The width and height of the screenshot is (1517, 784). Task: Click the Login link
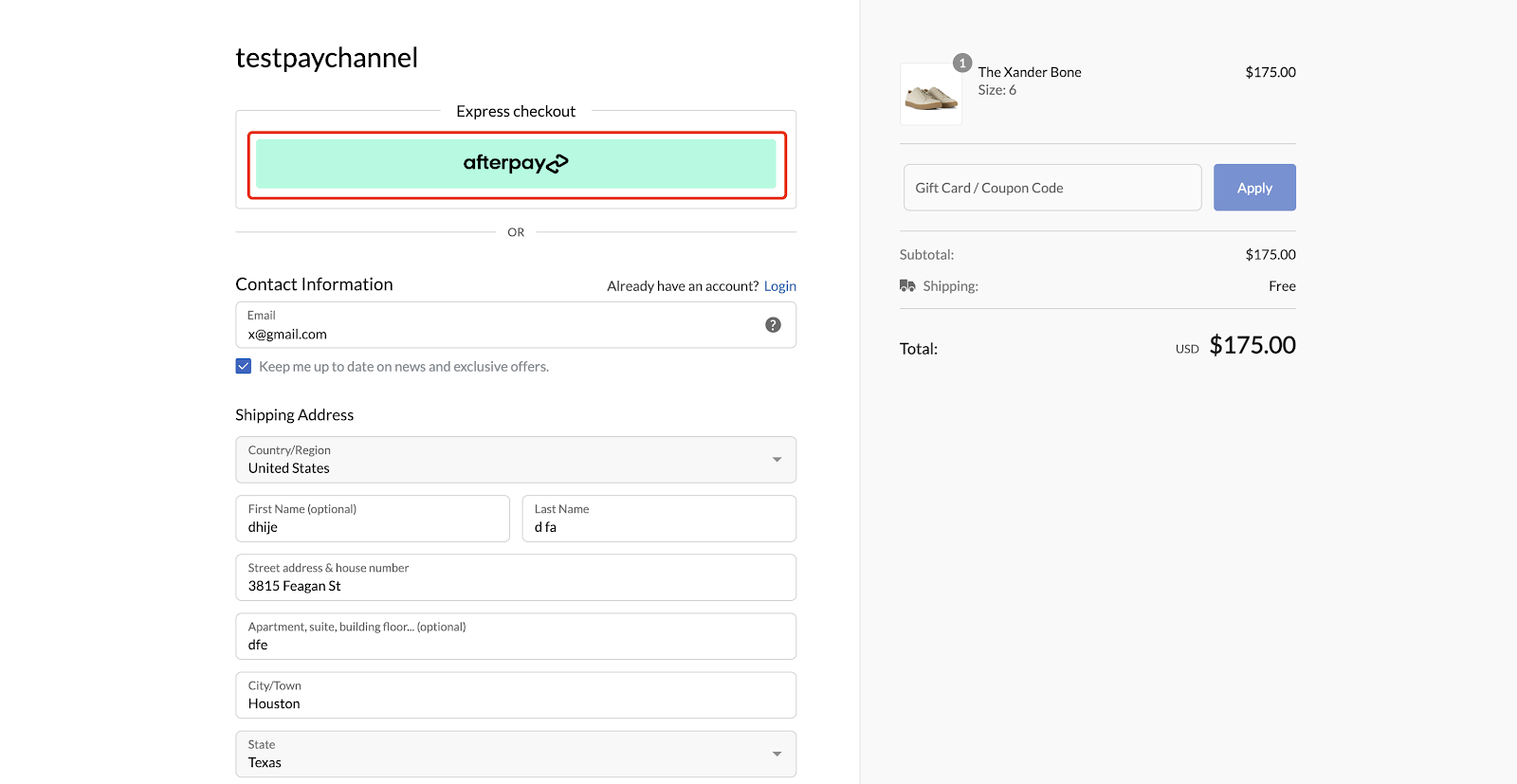pyautogui.click(x=780, y=286)
